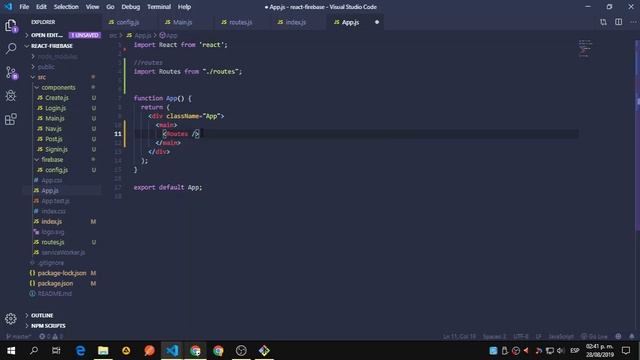Screen dimensions: 640x360
Task: Open File Explorer from taskbar
Action: [103, 350]
